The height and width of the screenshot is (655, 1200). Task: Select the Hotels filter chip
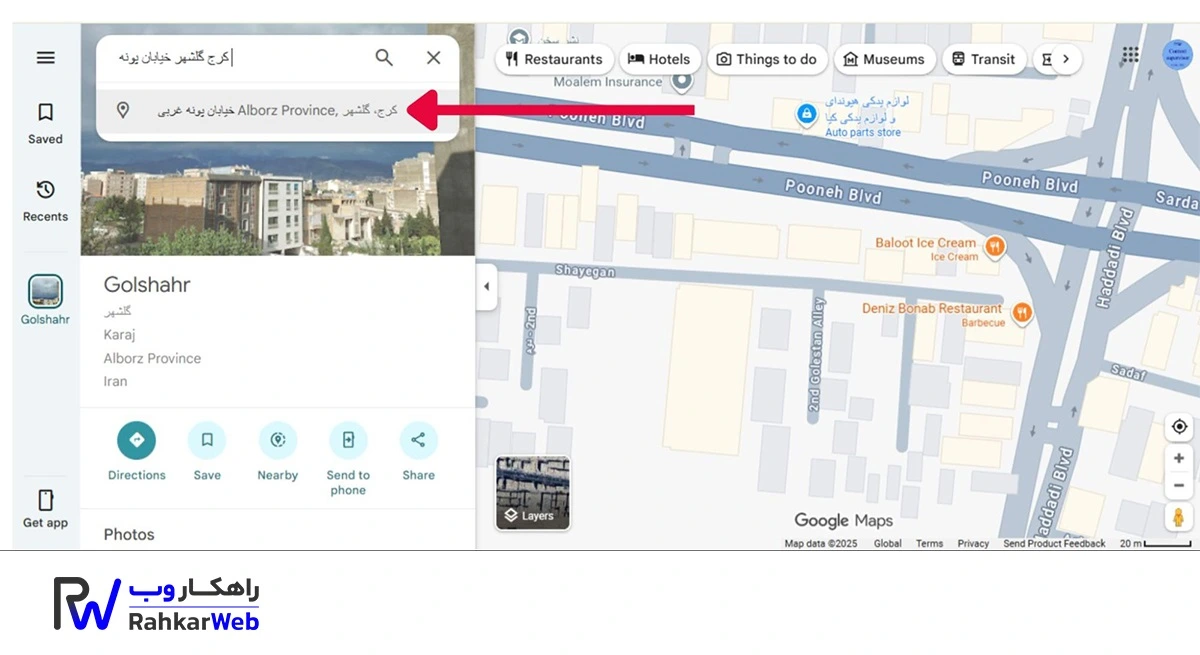[x=659, y=59]
